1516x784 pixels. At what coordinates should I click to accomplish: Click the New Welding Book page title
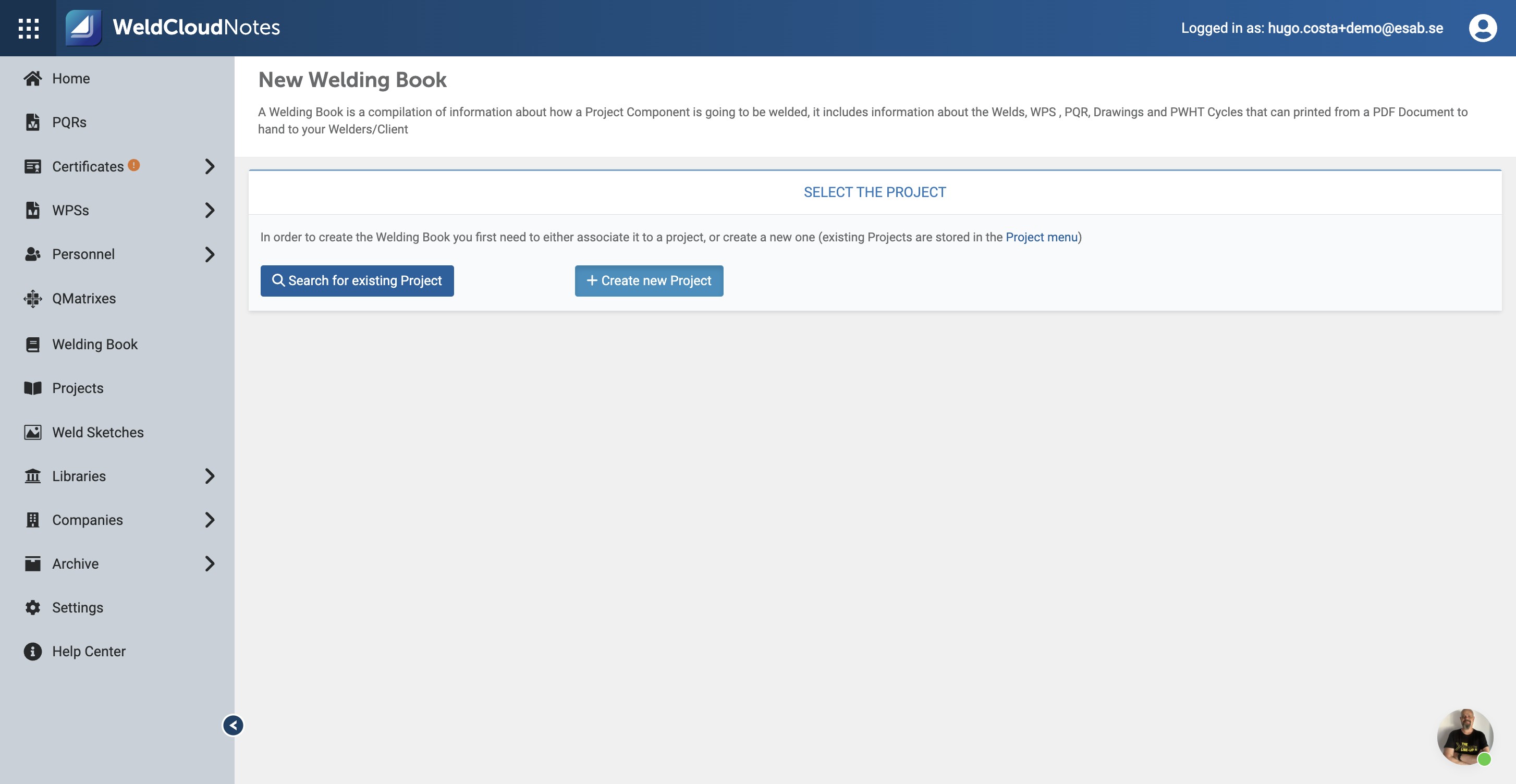point(352,79)
